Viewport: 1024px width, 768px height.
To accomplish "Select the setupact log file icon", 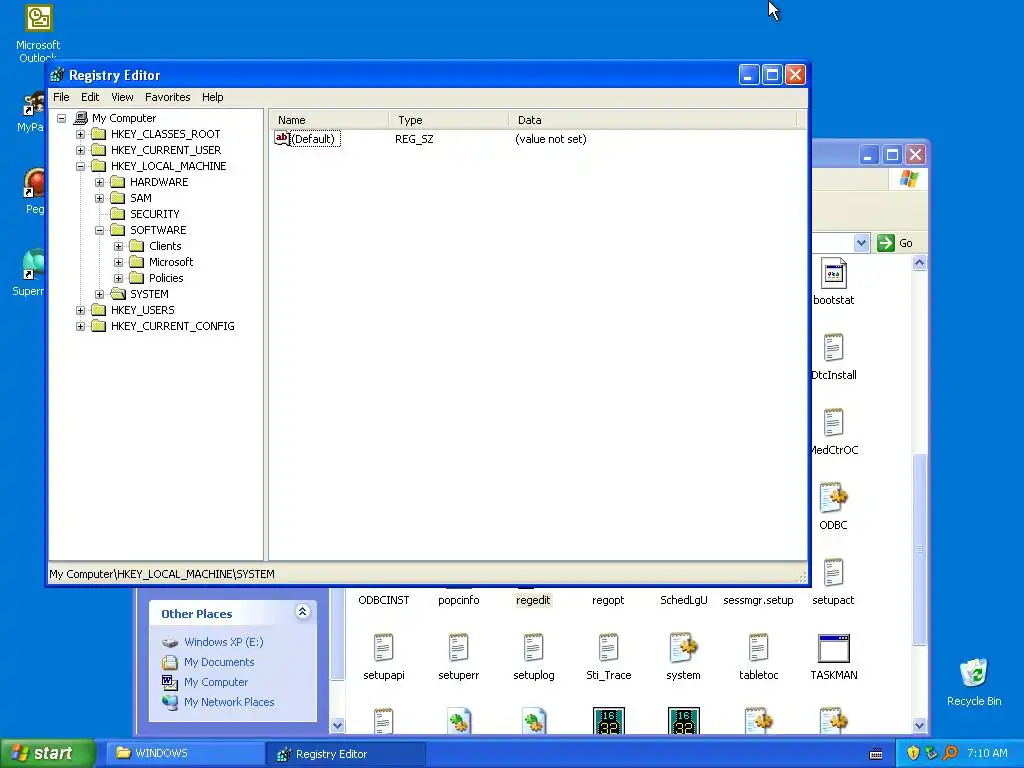I will (x=833, y=573).
